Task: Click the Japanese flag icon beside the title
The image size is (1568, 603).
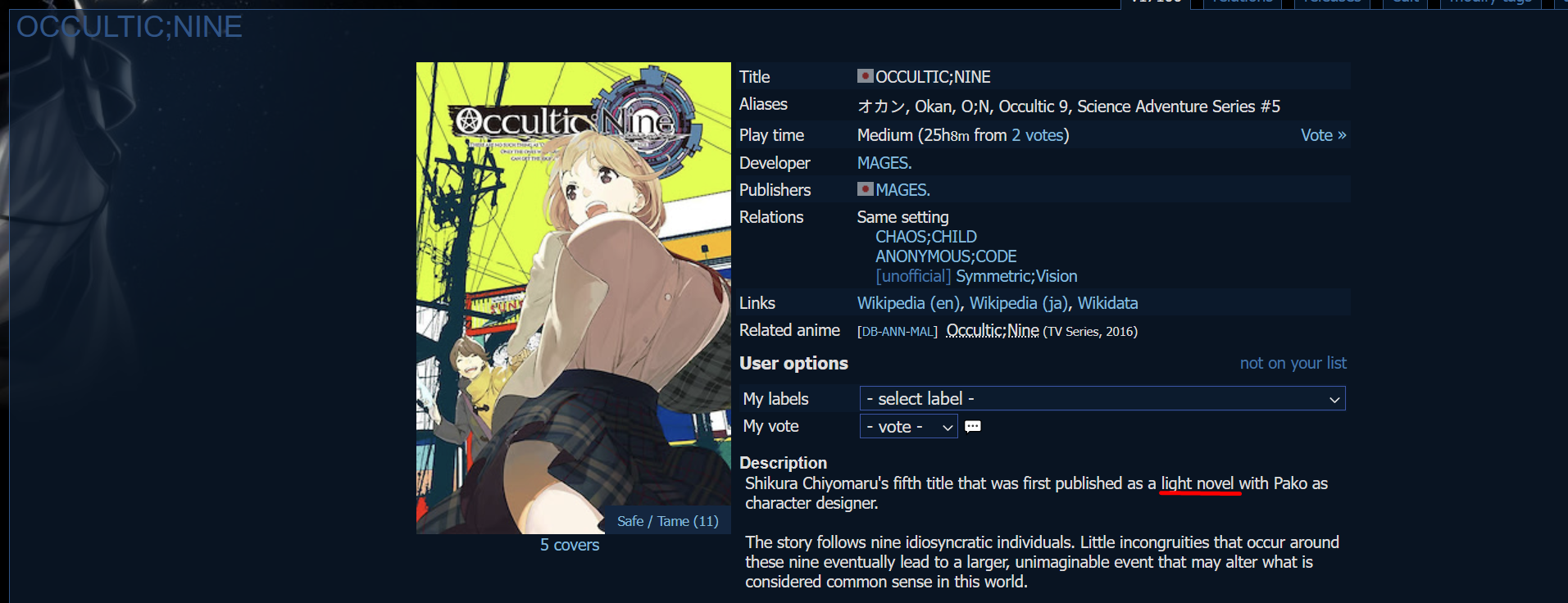Action: click(x=865, y=76)
